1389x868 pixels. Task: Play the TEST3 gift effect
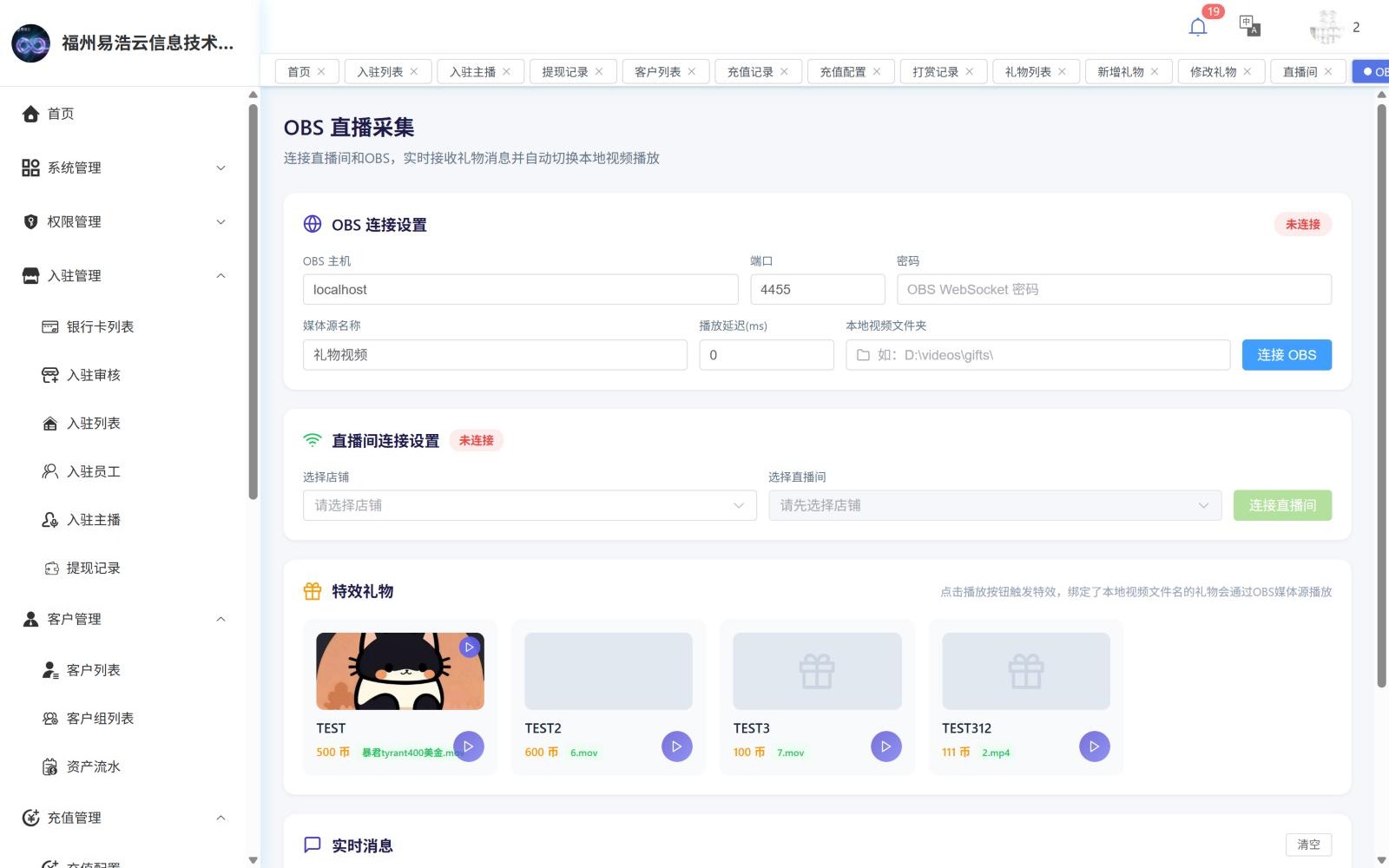pos(886,746)
